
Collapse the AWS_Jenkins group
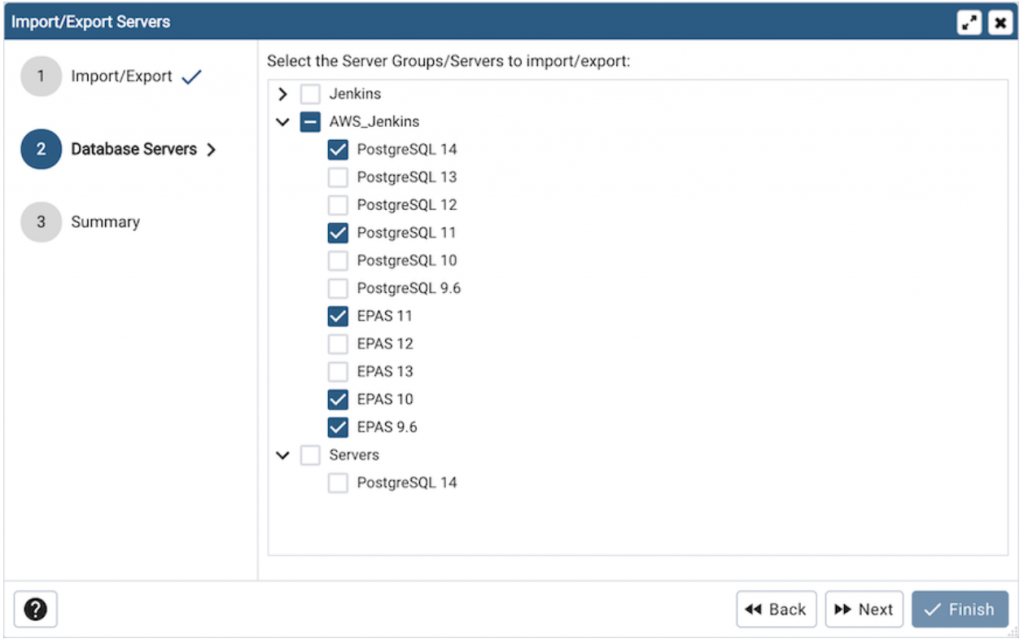point(282,121)
